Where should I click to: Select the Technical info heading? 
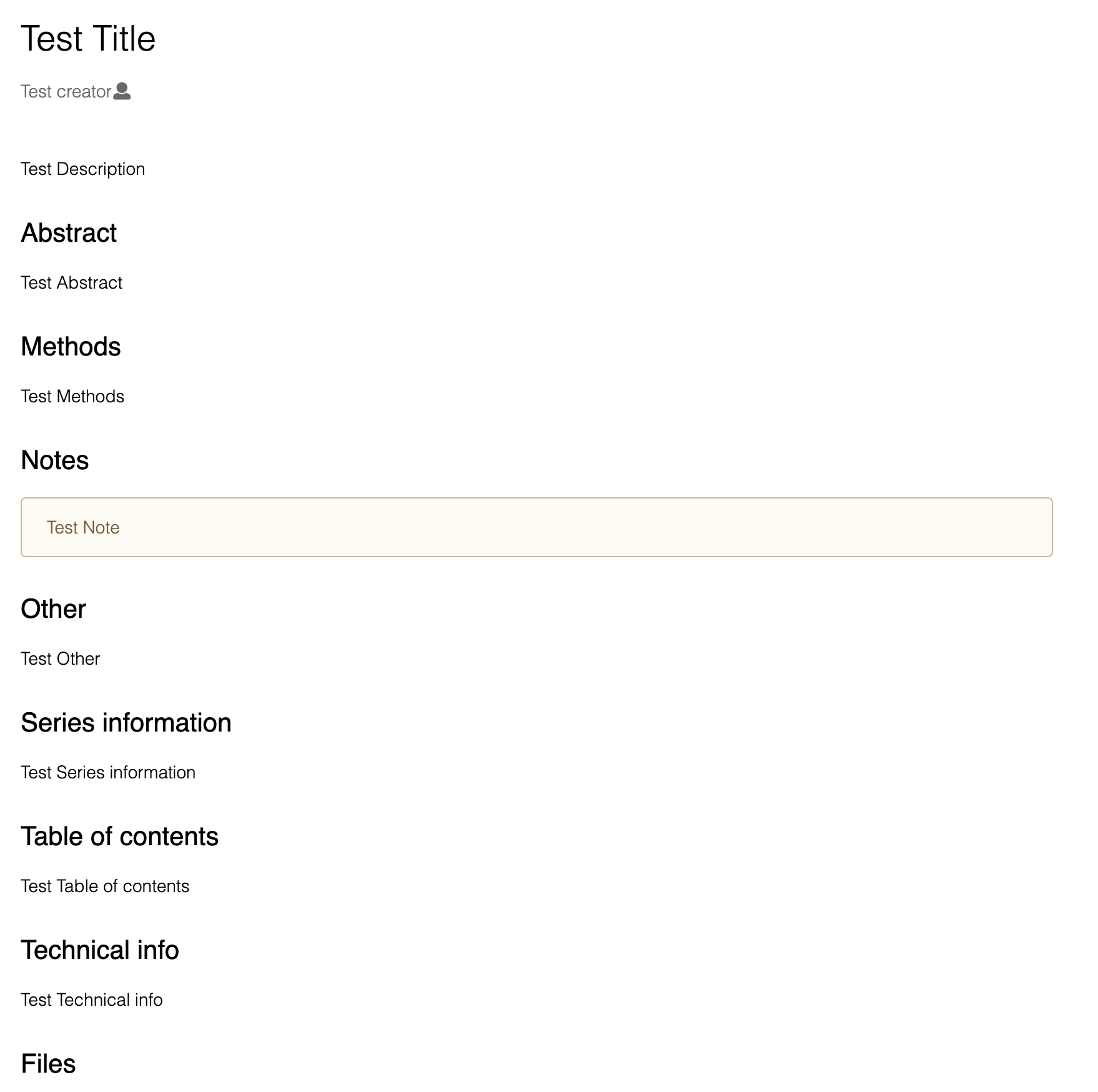click(100, 950)
